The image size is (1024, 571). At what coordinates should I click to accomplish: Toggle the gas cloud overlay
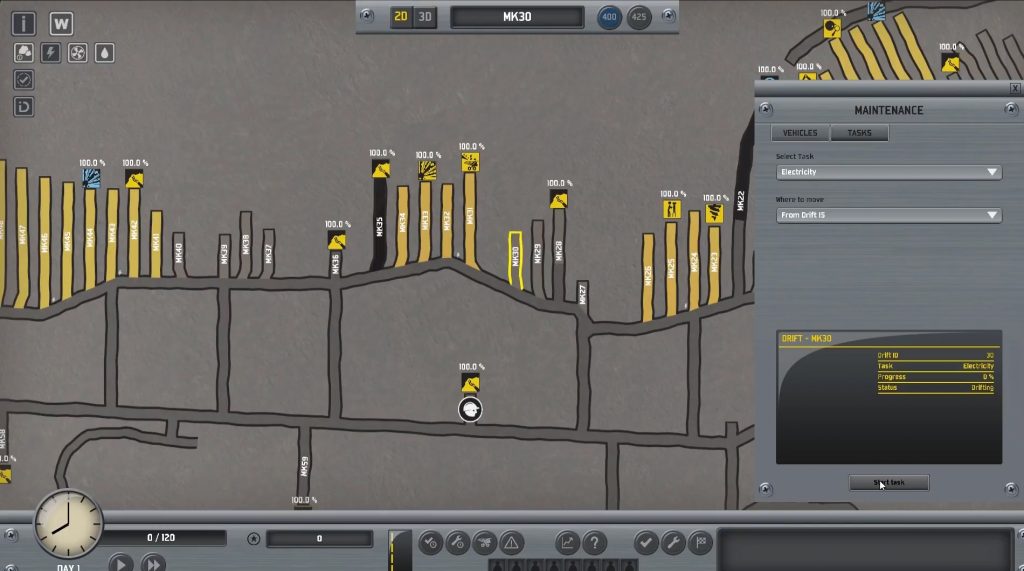coord(24,52)
